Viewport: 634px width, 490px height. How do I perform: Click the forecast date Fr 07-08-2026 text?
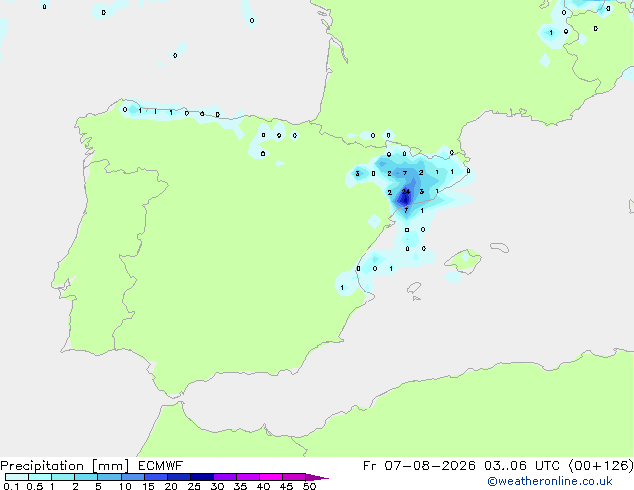point(419,465)
